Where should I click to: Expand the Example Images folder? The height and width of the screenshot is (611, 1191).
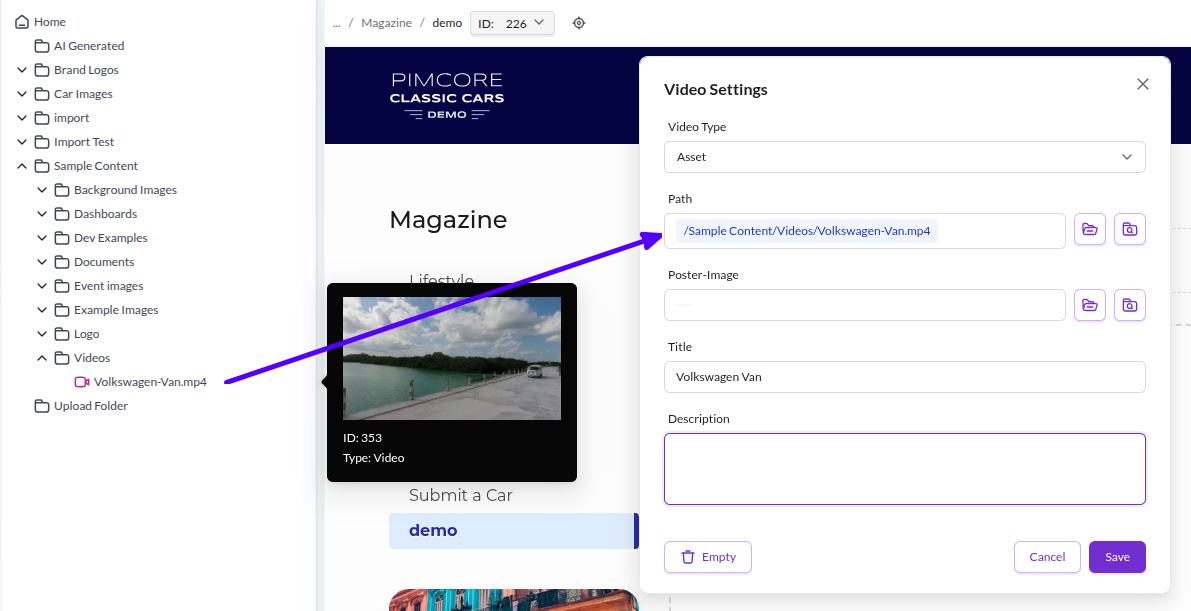pyautogui.click(x=42, y=310)
